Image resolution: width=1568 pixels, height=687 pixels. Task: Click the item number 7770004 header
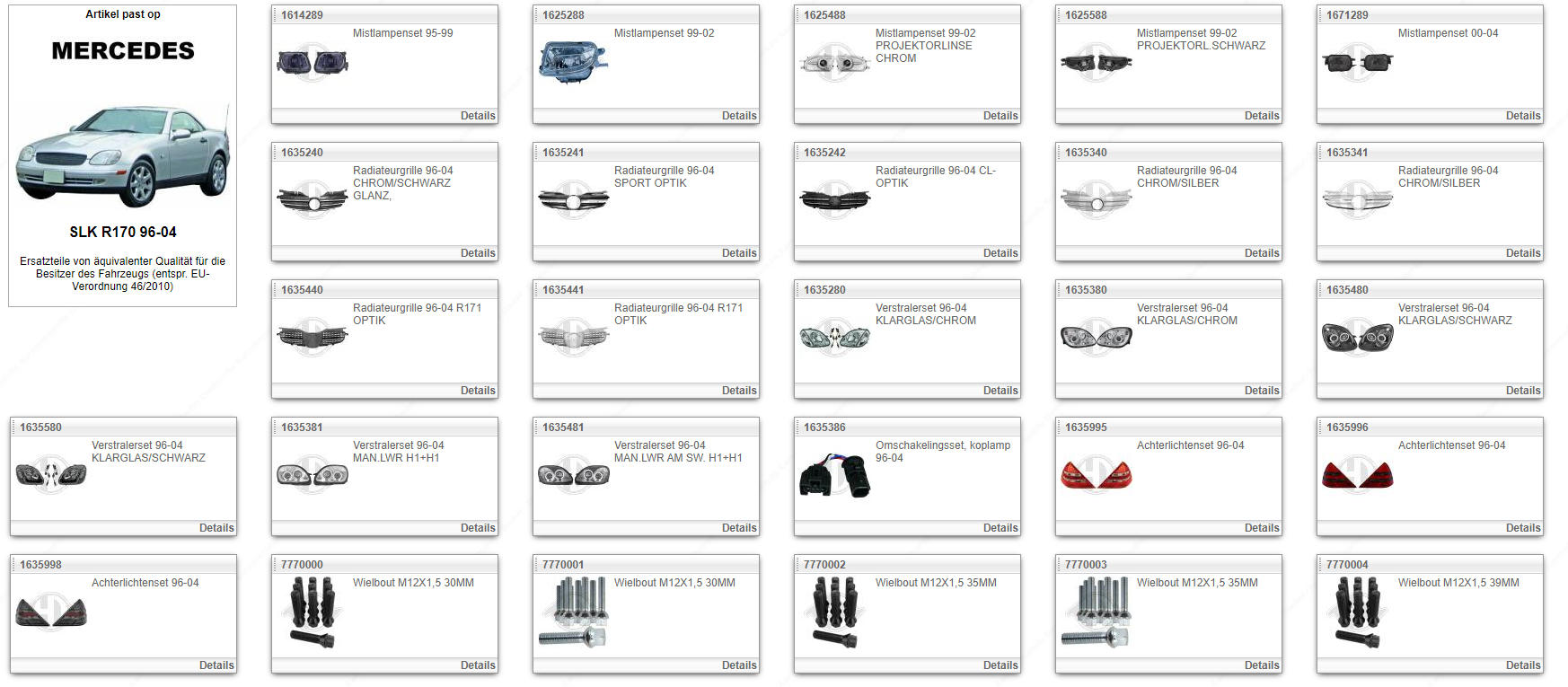[1347, 565]
